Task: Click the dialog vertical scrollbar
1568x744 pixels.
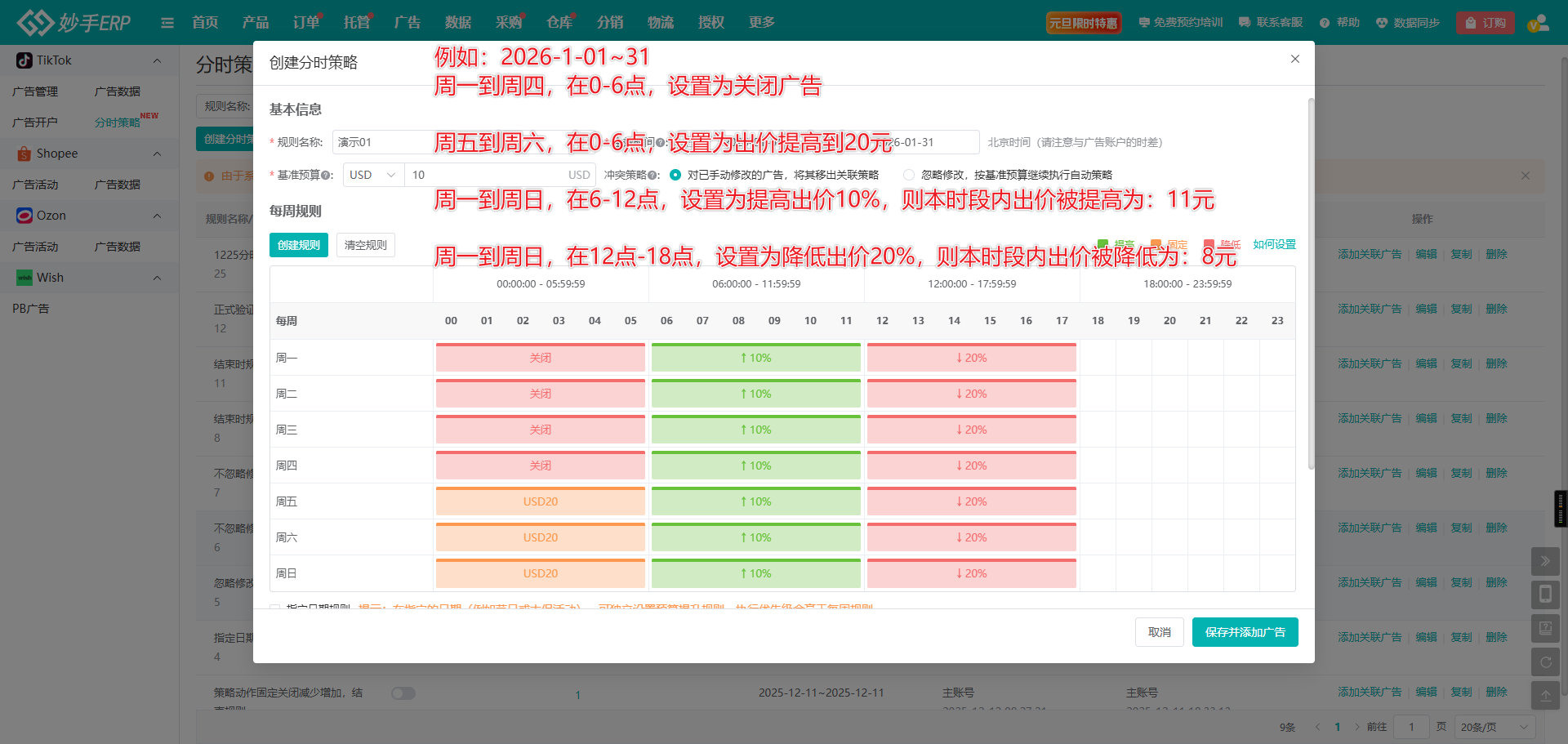Action: coord(1312,283)
